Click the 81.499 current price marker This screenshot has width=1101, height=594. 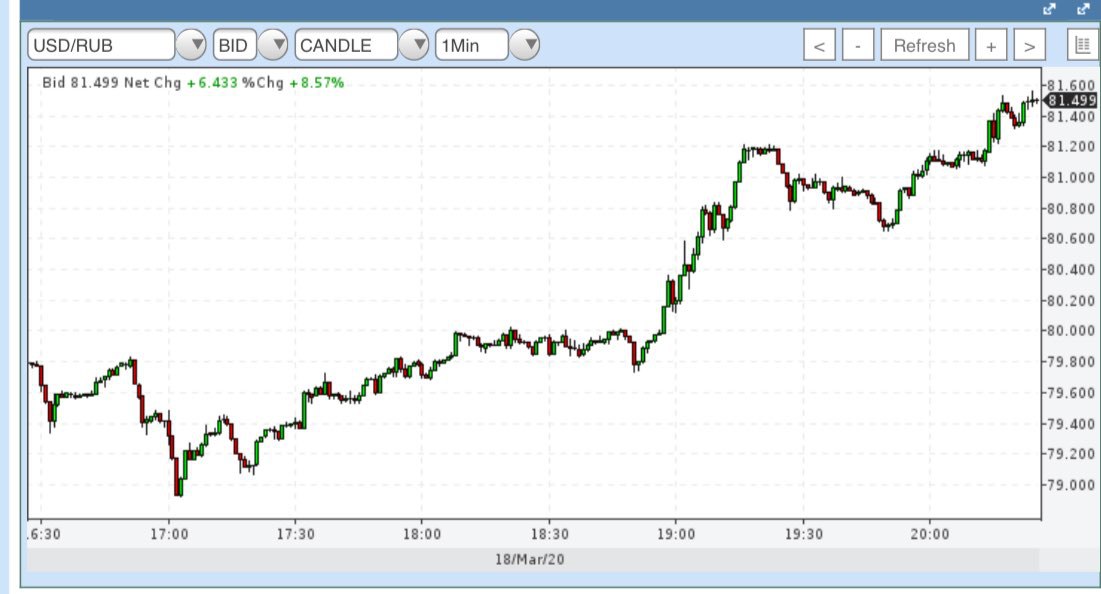(x=1071, y=100)
